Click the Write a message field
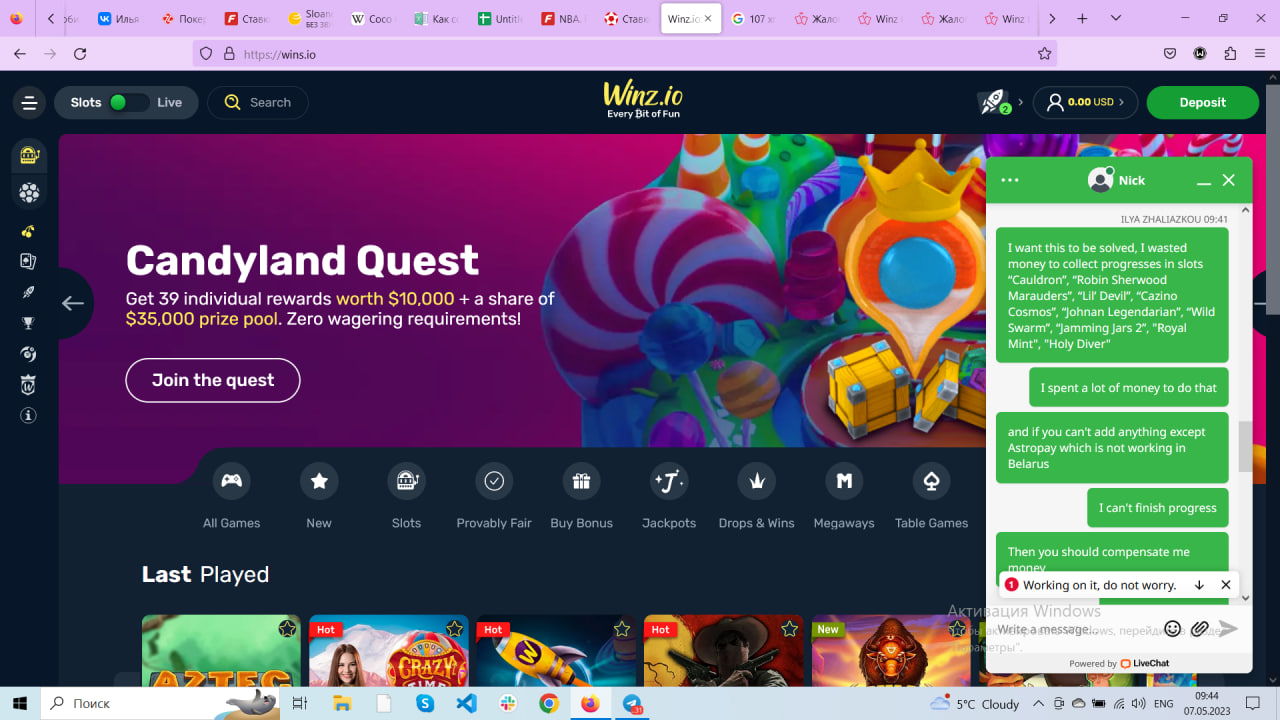 point(1073,629)
